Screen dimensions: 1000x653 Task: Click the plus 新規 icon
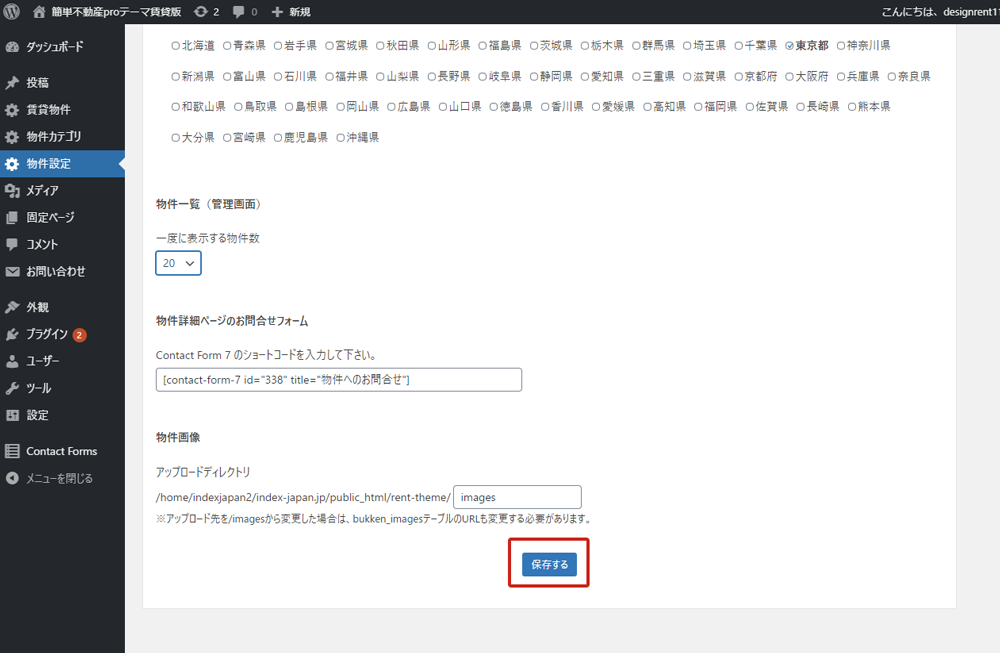click(278, 12)
